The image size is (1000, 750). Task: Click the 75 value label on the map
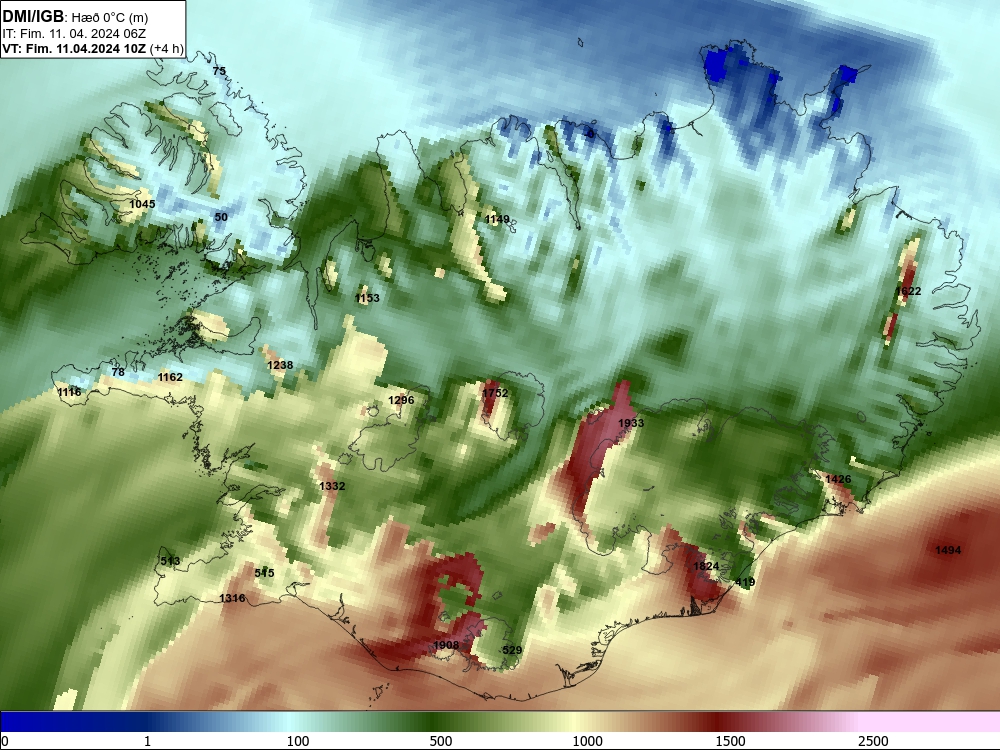click(x=219, y=71)
